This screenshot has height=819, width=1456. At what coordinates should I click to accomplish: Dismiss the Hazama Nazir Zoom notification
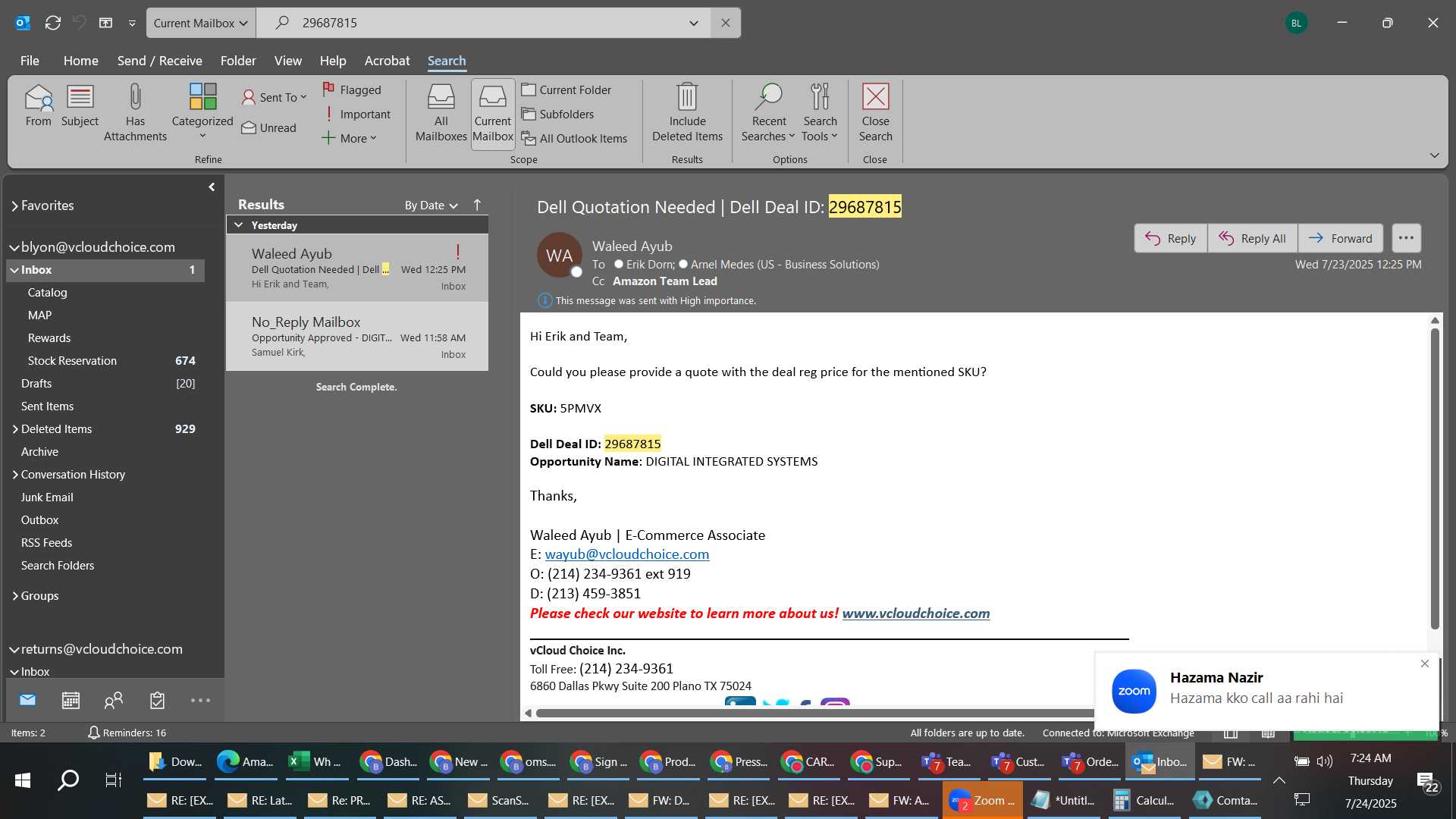(x=1424, y=664)
